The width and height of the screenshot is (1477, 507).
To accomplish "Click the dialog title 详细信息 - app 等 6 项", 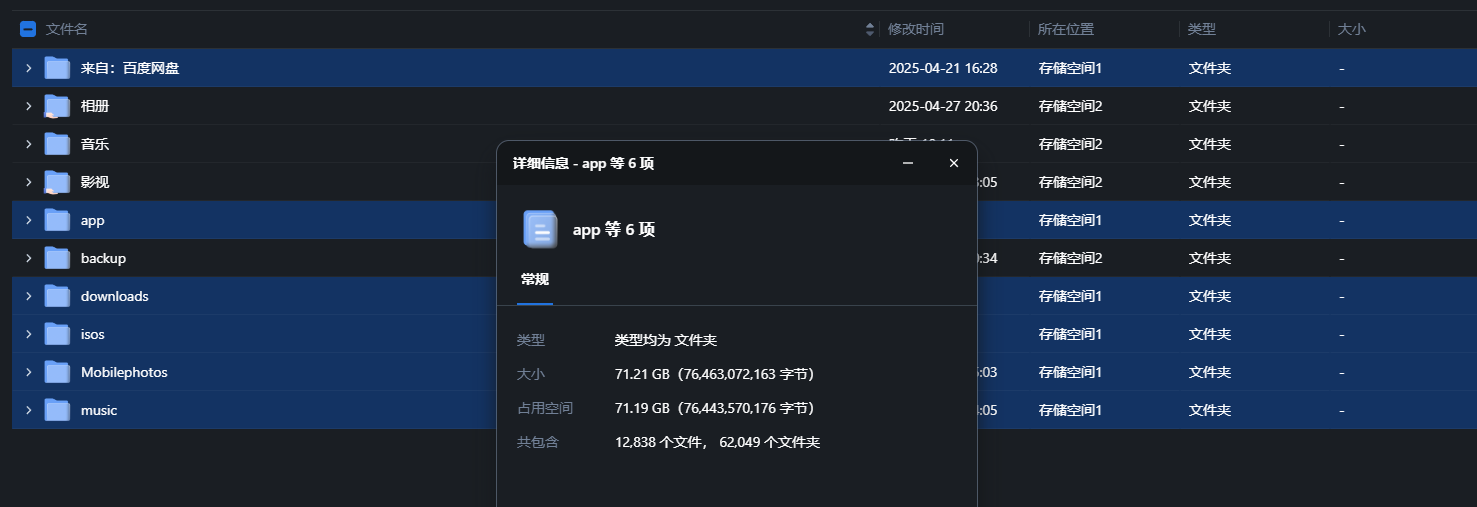I will 583,163.
